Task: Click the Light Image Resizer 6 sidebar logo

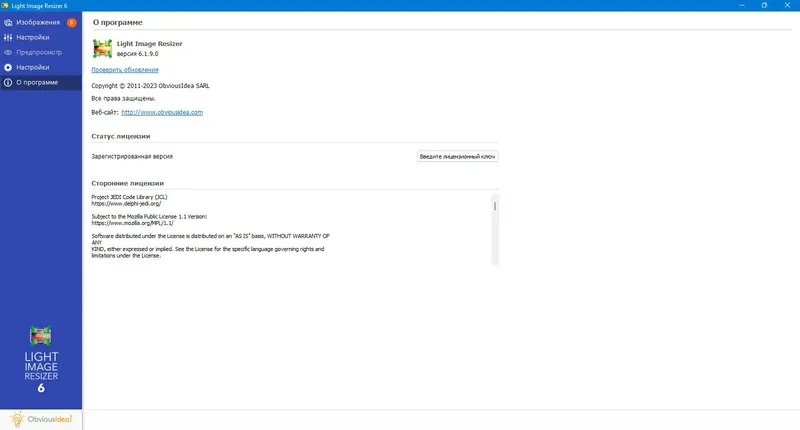Action: pos(41,360)
